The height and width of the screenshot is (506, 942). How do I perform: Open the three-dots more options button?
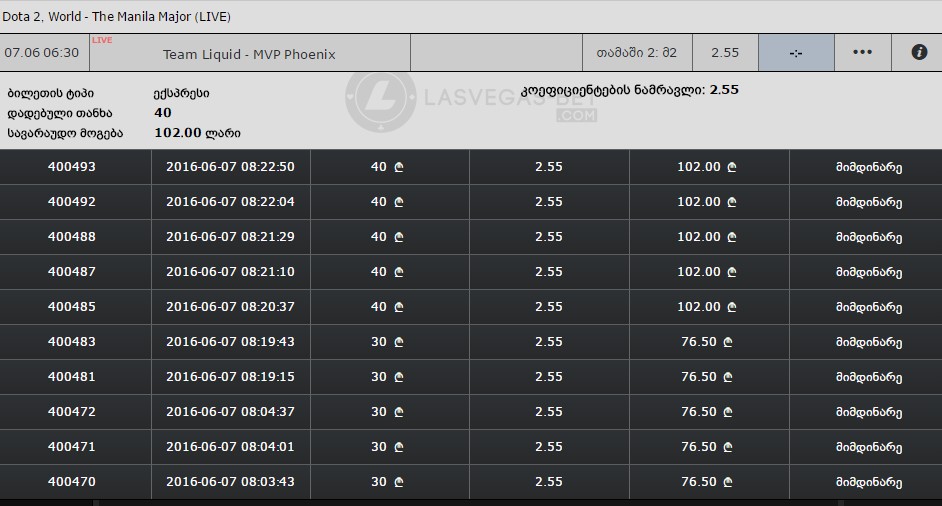pyautogui.click(x=862, y=52)
